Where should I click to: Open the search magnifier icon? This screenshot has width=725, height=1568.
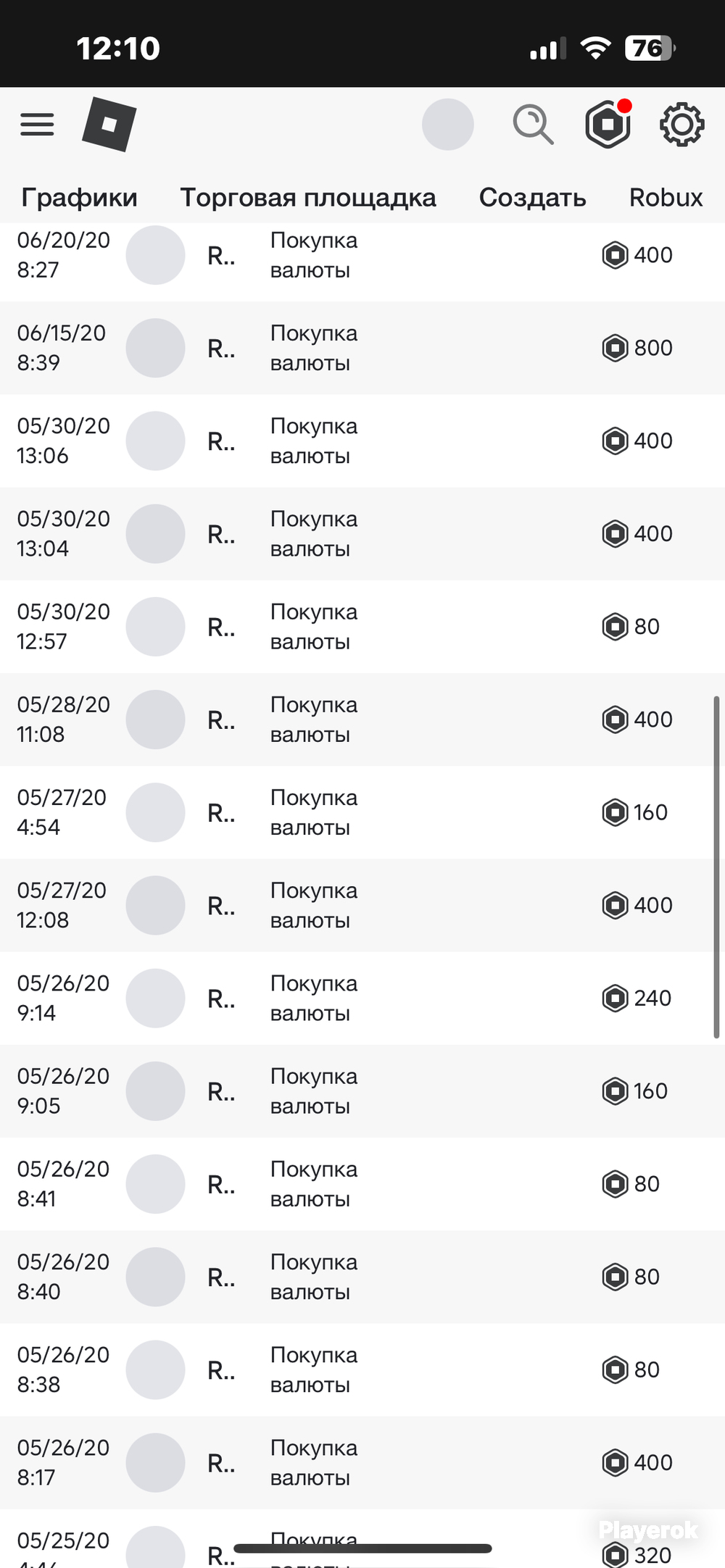click(533, 125)
